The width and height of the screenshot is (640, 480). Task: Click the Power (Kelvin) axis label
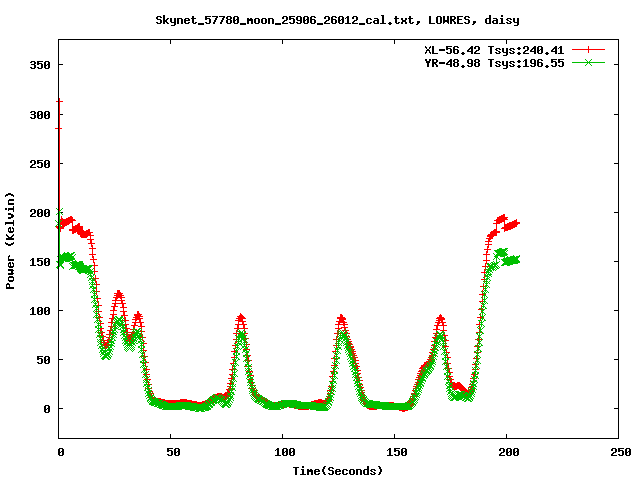(x=10, y=241)
